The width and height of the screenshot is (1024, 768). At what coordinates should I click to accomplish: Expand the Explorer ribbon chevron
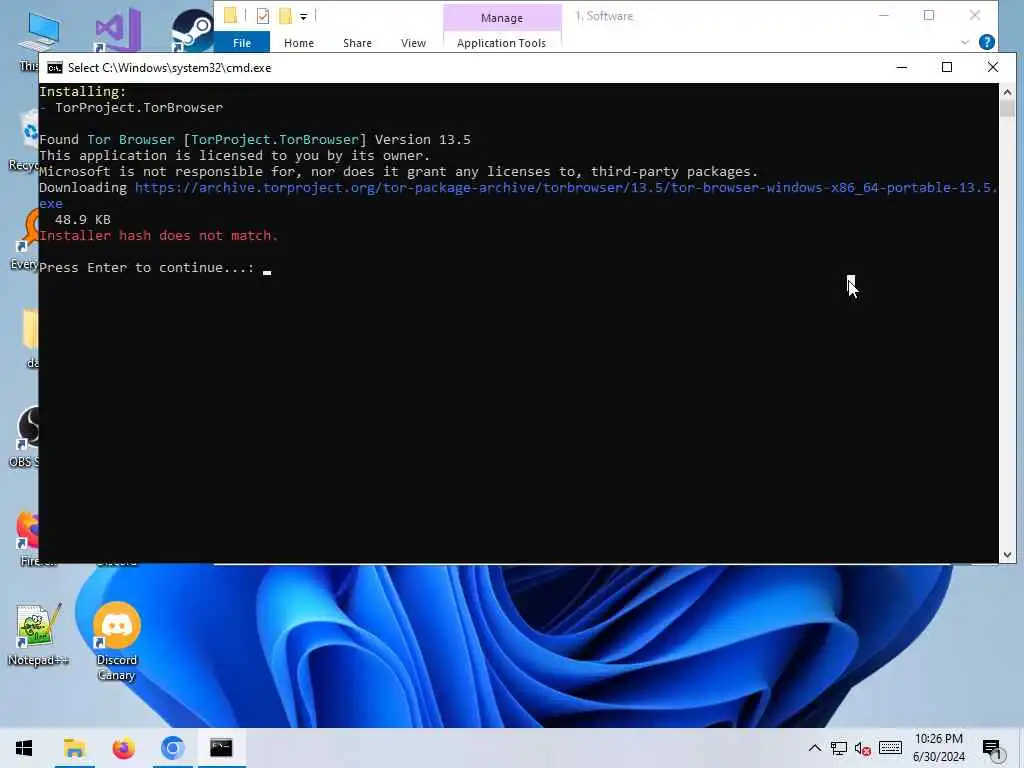[x=965, y=42]
